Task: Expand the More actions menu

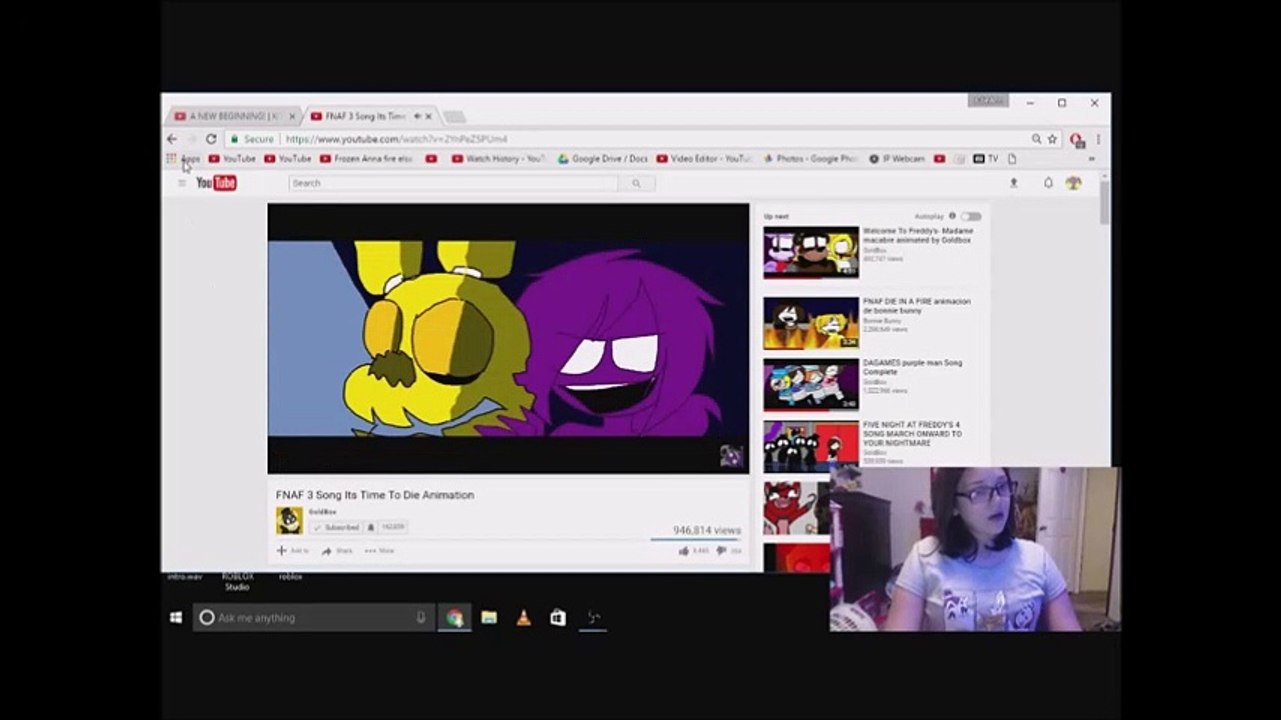Action: coord(379,551)
